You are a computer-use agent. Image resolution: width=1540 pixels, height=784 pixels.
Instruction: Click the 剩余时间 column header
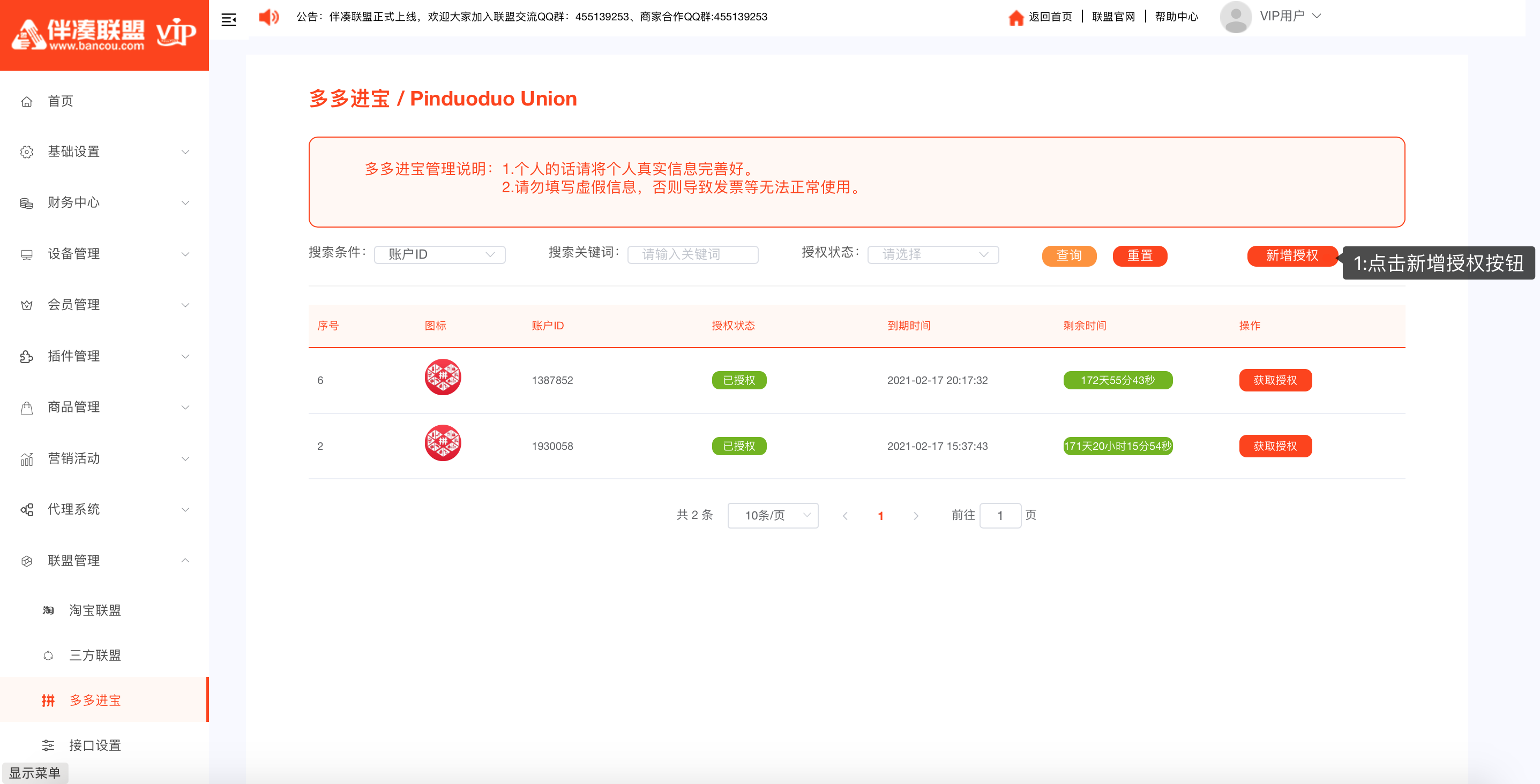1085,326
